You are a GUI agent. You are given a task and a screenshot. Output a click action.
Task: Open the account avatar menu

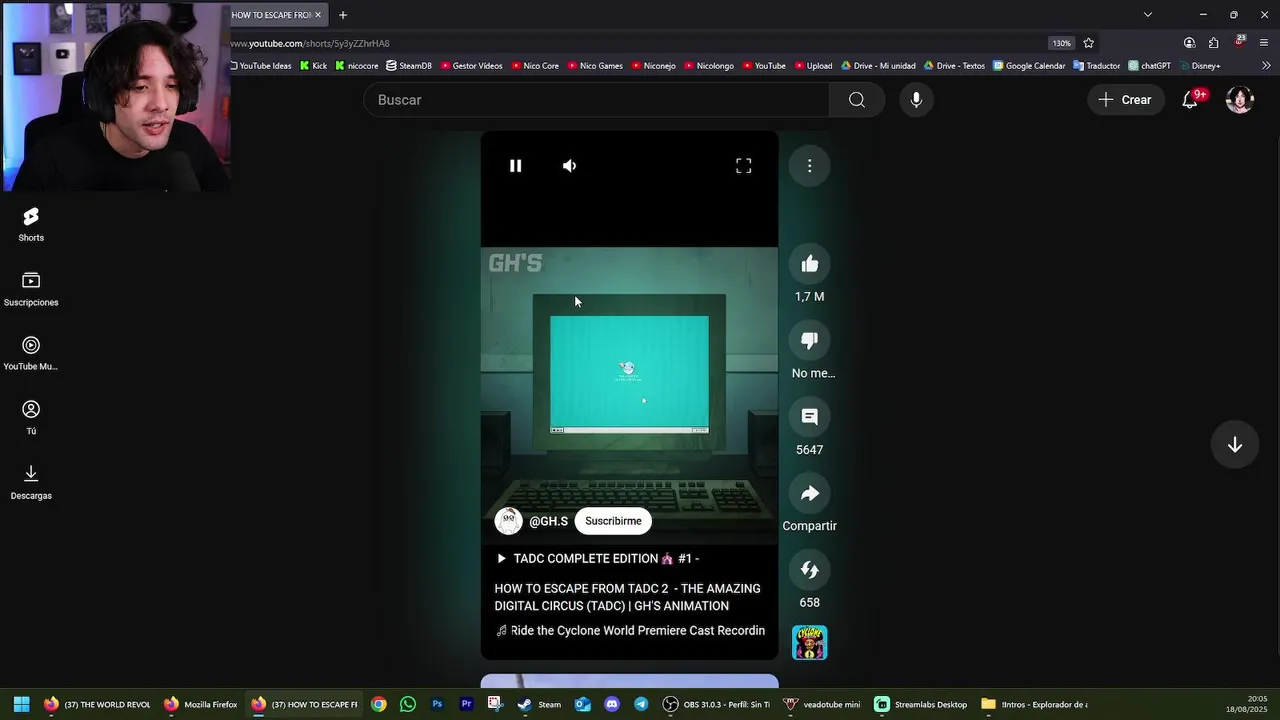click(x=1240, y=100)
